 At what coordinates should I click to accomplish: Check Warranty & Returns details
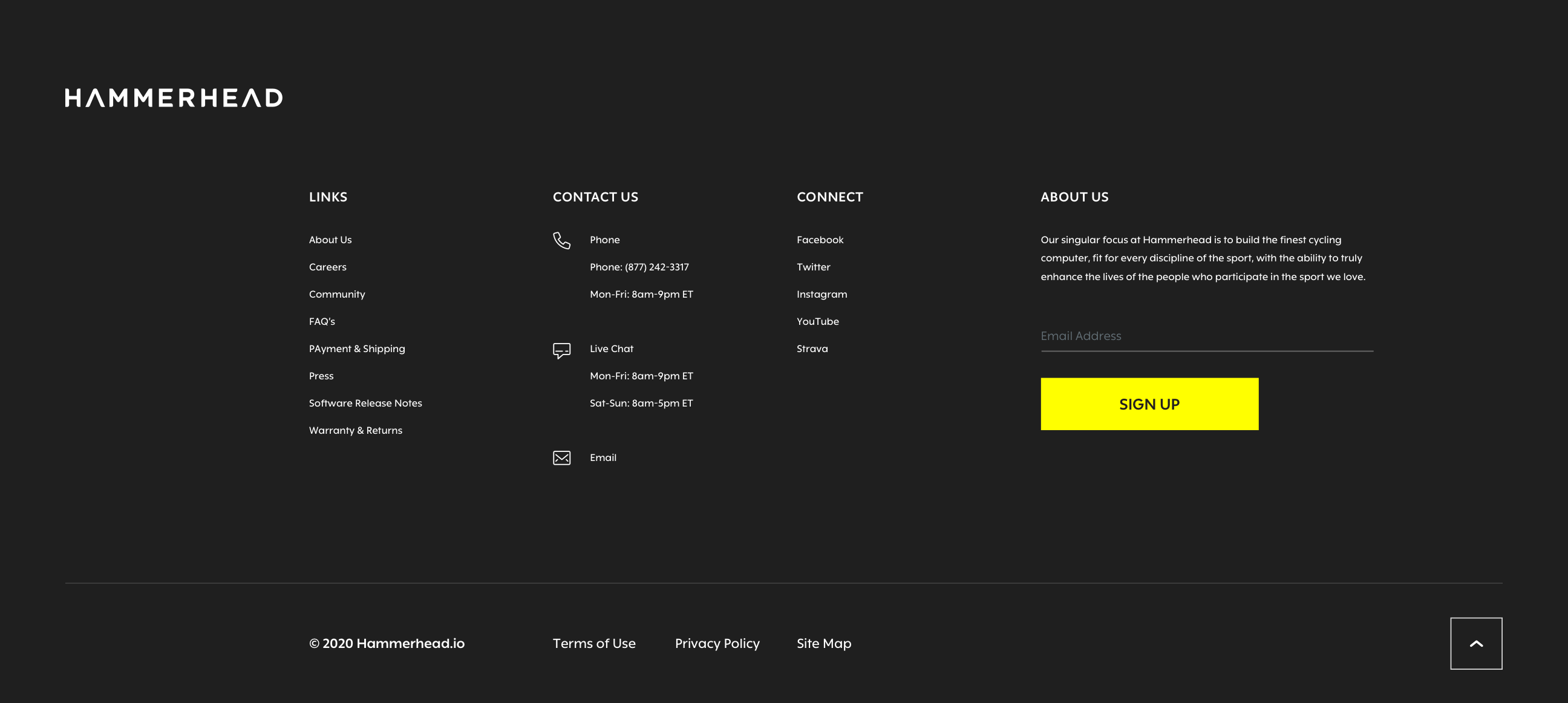(356, 430)
